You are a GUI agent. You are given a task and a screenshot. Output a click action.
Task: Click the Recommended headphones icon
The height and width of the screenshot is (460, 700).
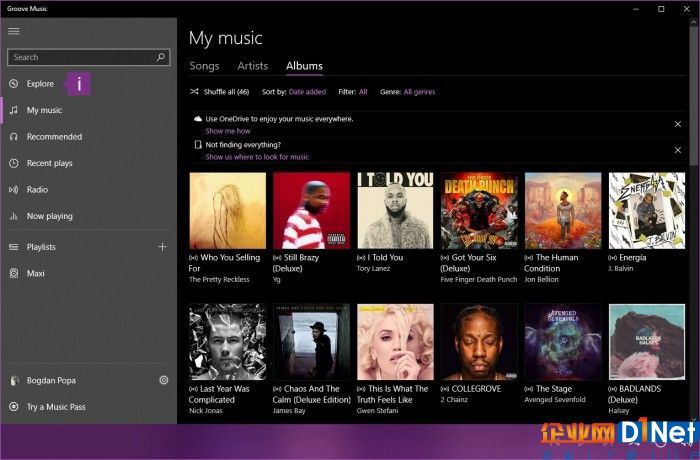pyautogui.click(x=14, y=137)
